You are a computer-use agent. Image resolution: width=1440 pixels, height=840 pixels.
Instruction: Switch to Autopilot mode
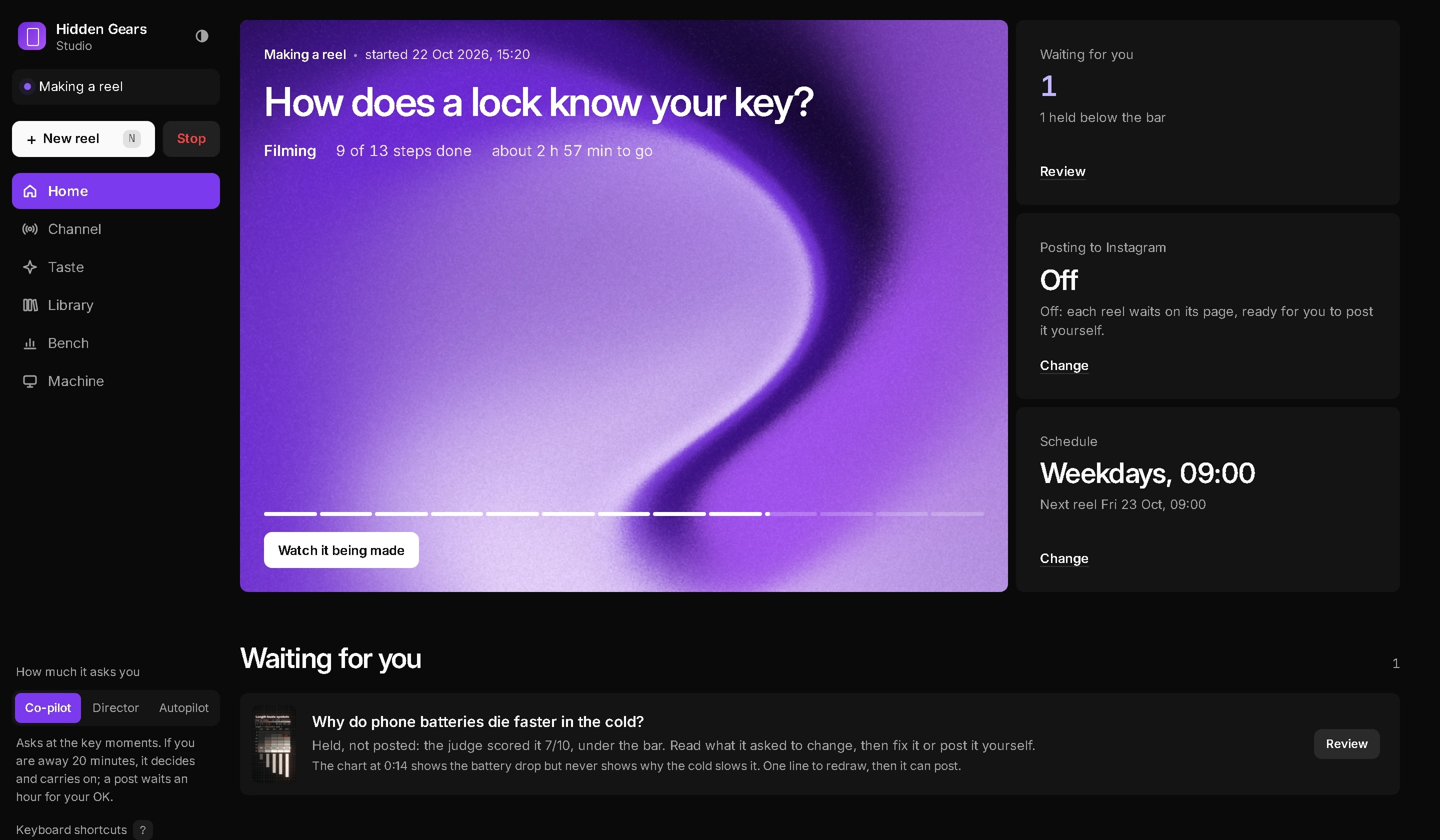pos(184,707)
